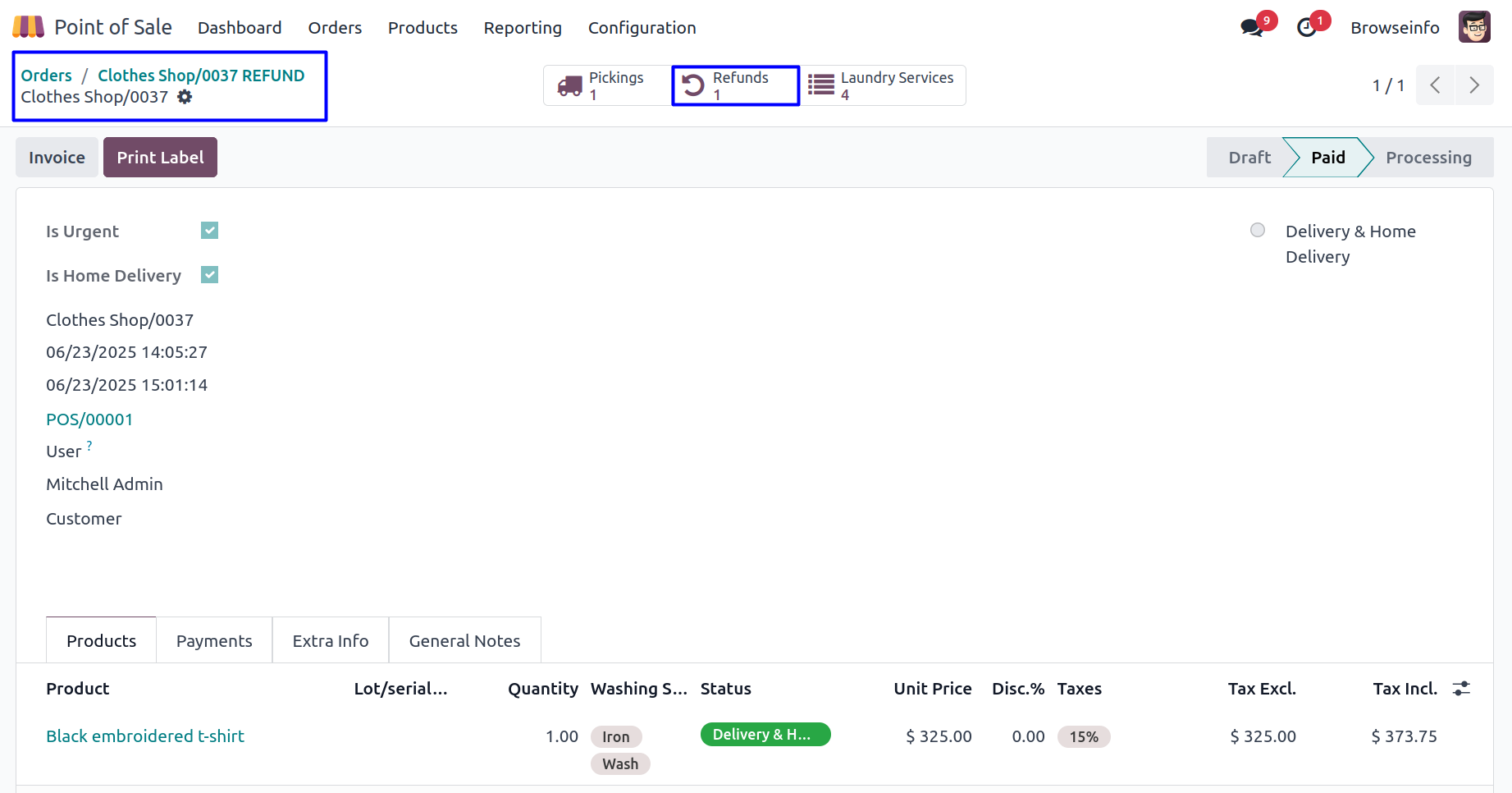Switch to the Payments tab
The image size is (1512, 793).
click(214, 640)
